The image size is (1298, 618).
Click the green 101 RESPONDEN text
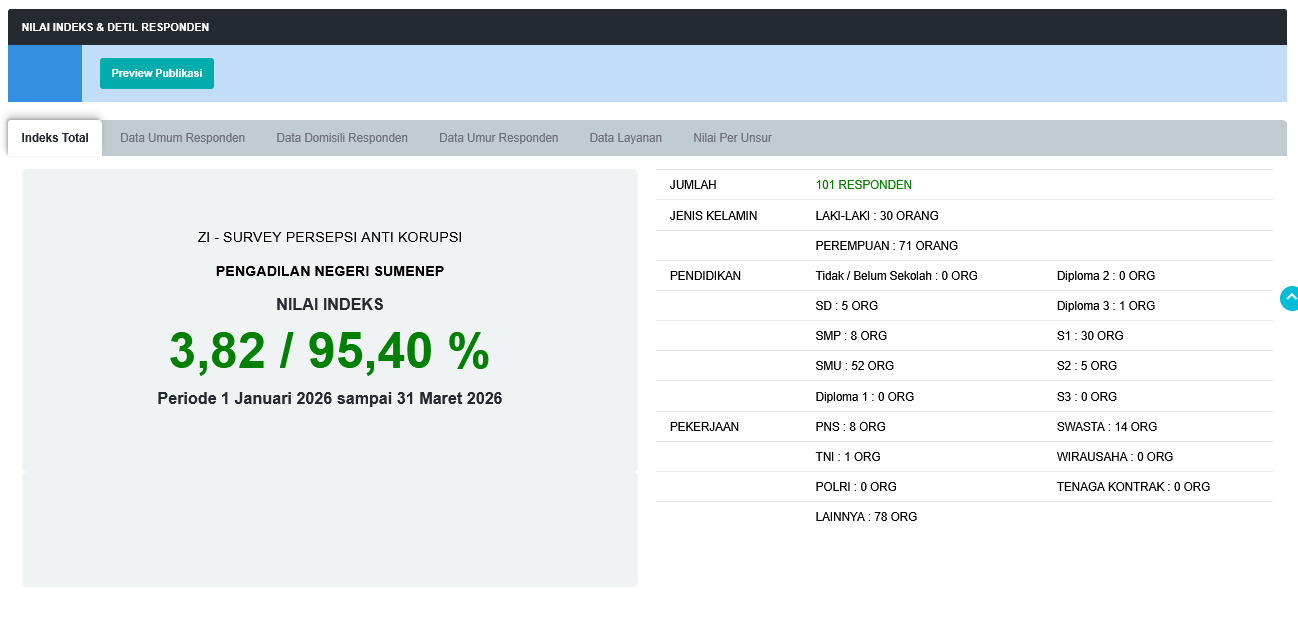(x=863, y=185)
